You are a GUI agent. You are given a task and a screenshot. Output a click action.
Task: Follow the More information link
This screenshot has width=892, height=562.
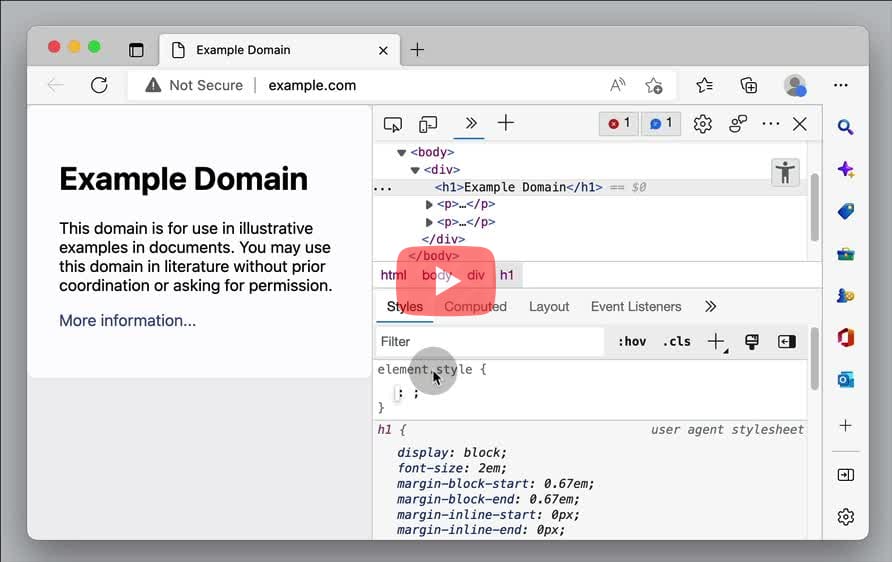(x=127, y=321)
